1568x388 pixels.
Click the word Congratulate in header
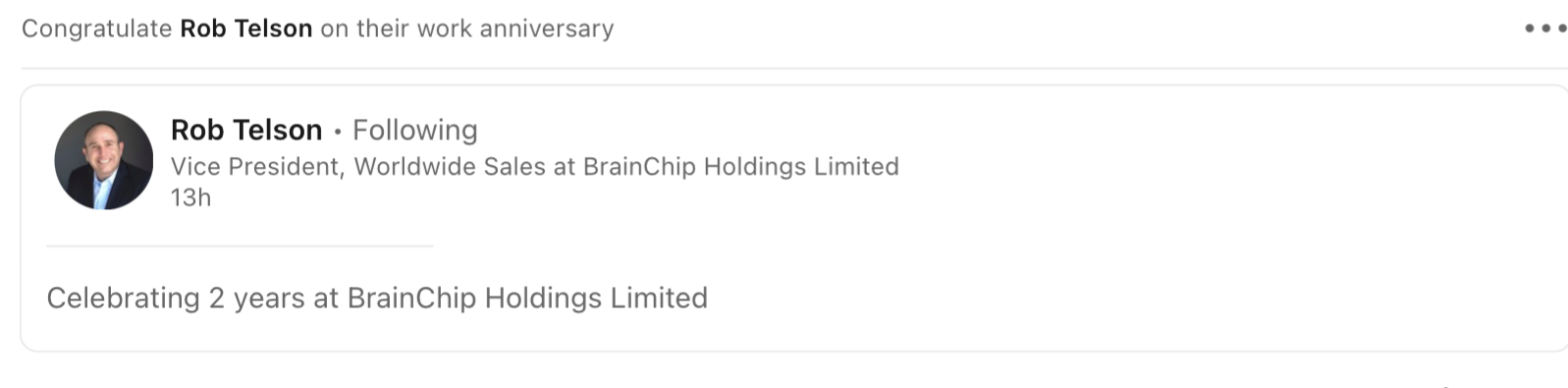pos(97,28)
